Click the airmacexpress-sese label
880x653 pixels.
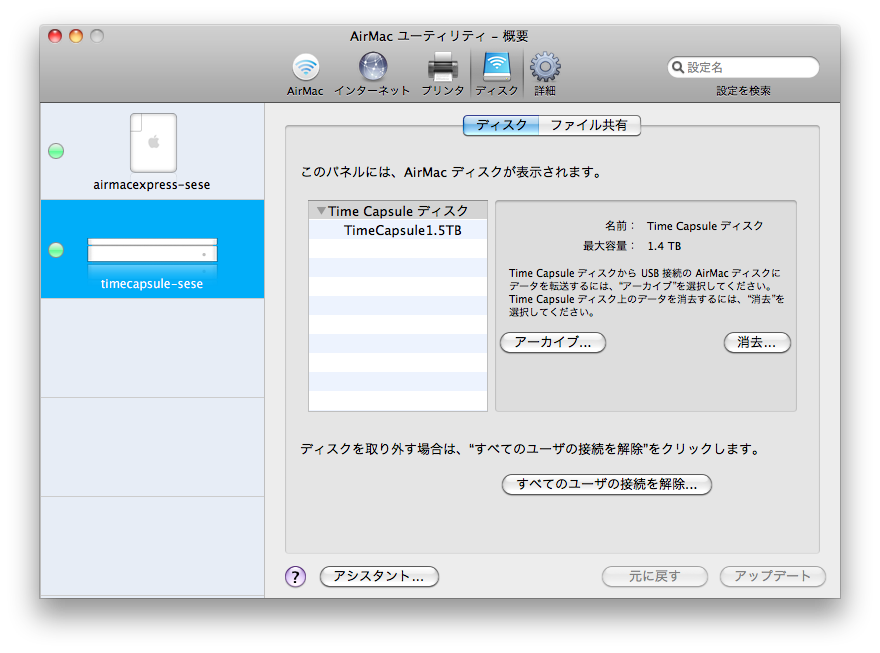(x=152, y=185)
